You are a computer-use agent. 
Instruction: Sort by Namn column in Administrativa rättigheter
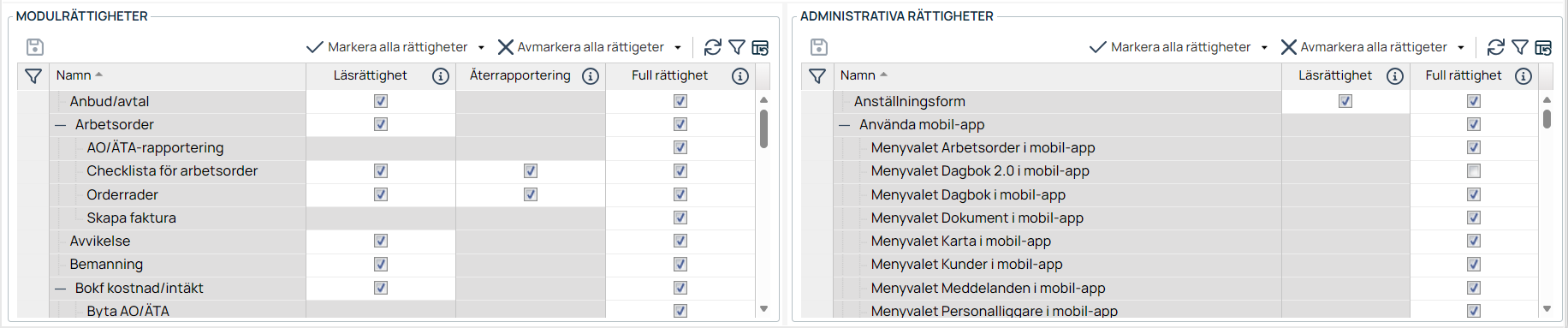pyautogui.click(x=858, y=75)
